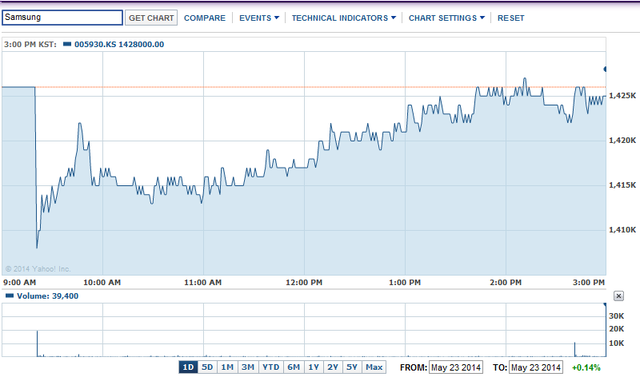The height and width of the screenshot is (377, 640).
Task: Click the 30K volume axis label
Action: click(x=616, y=316)
